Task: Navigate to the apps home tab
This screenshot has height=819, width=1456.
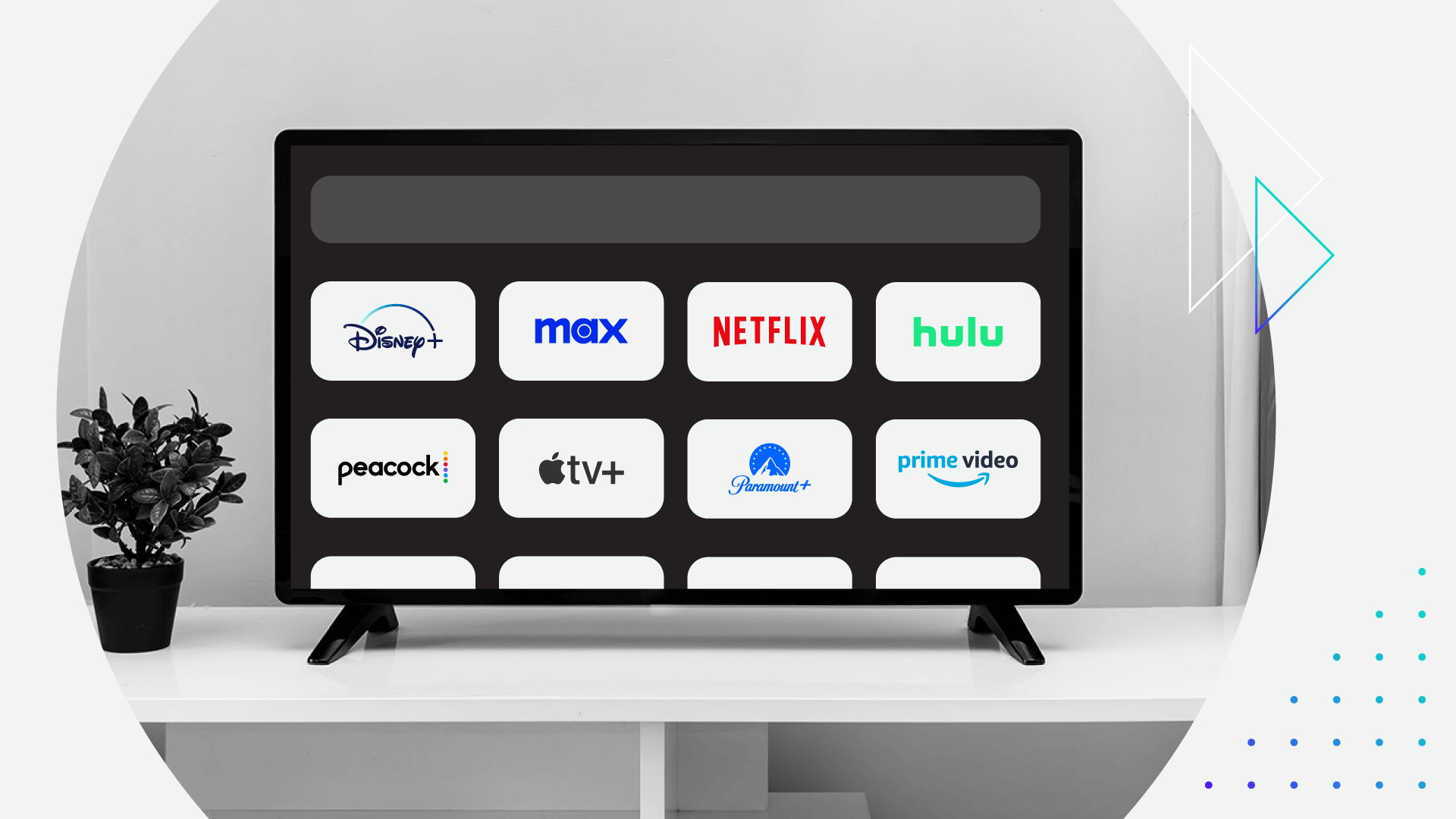Action: click(675, 208)
